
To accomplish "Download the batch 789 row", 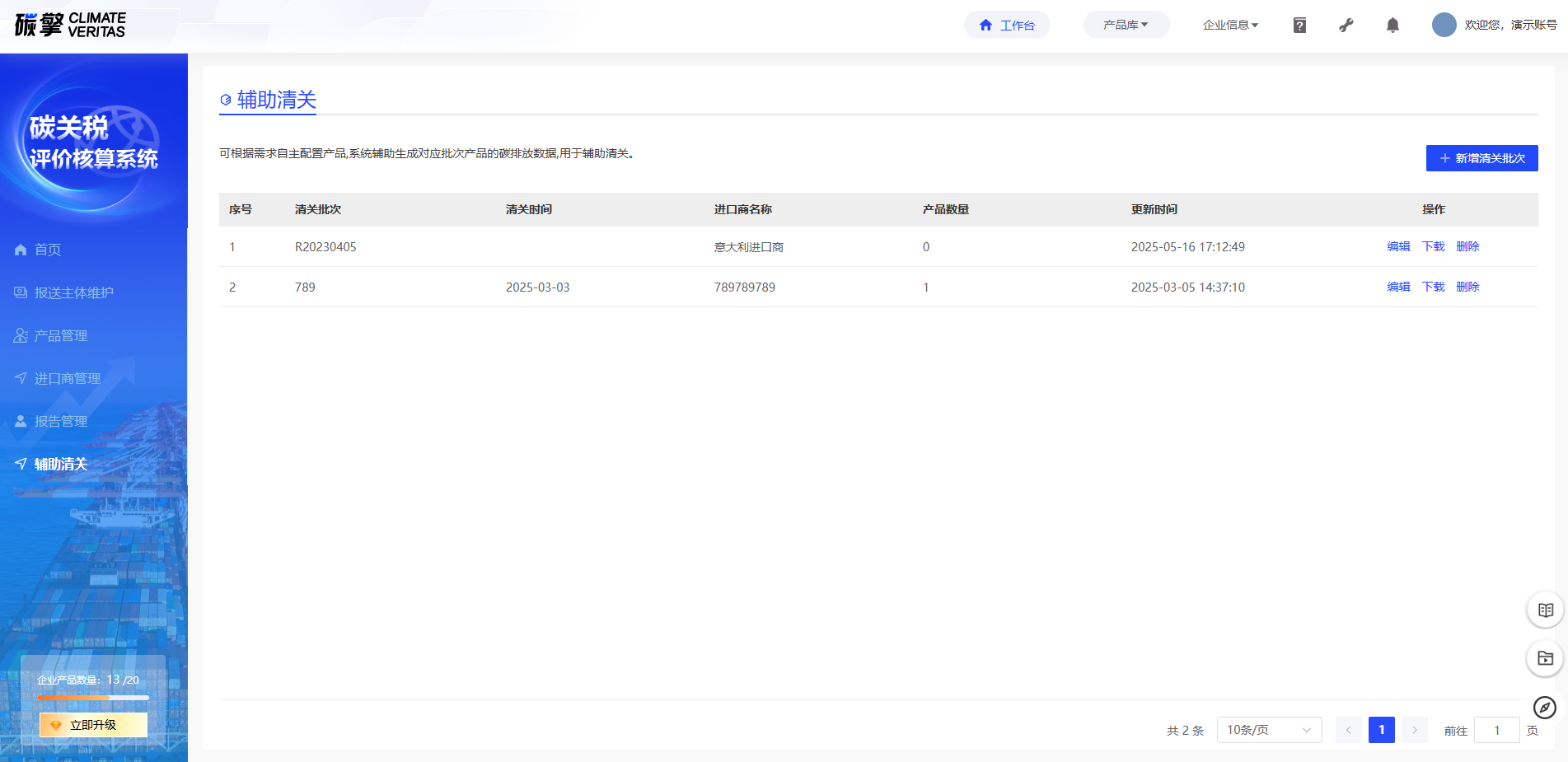I will pyautogui.click(x=1433, y=287).
